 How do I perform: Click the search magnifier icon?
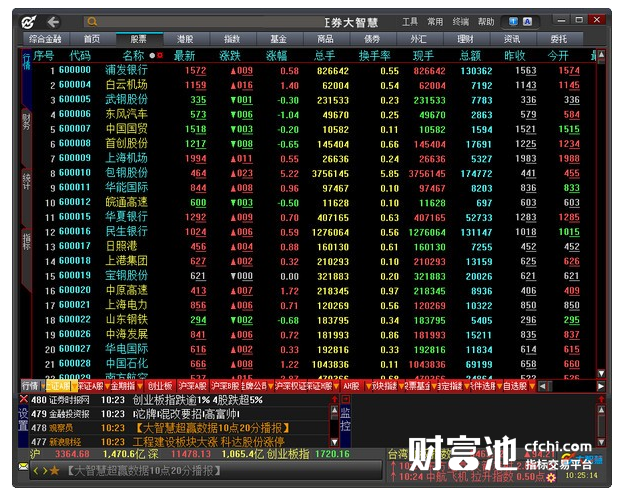coord(92,22)
